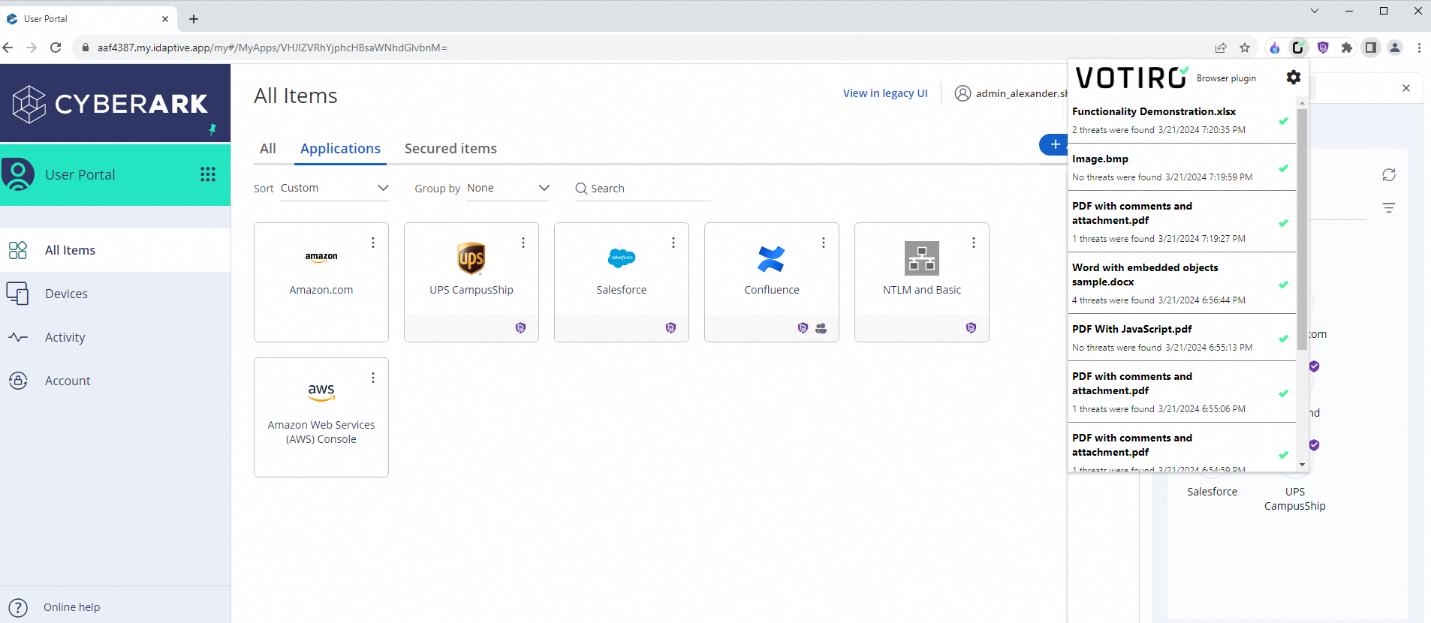The width and height of the screenshot is (1431, 623).
Task: Select Word with embedded objects sample.docx entry
Action: 1182,282
